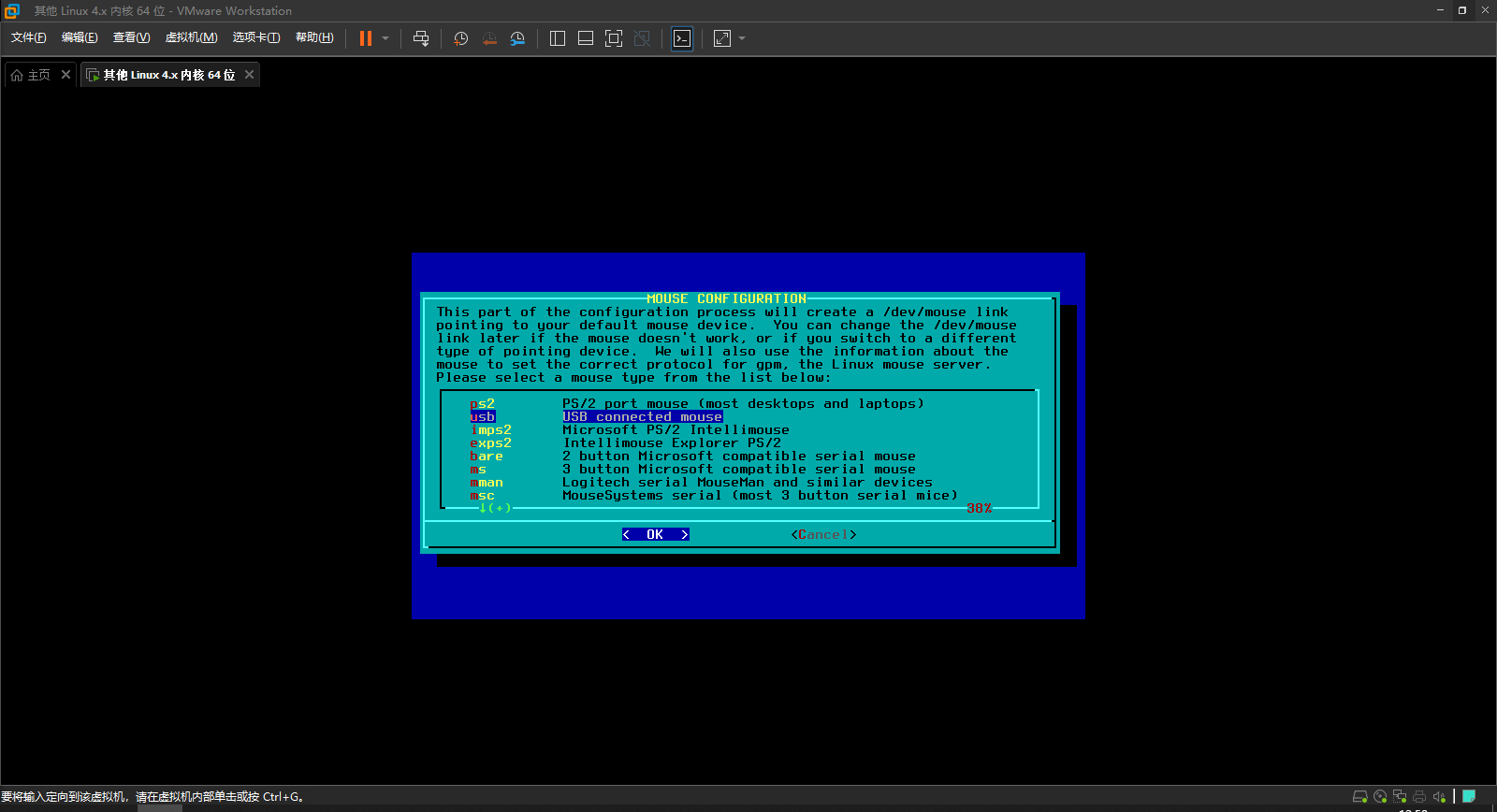Choose the imps2 Microsoft PS/2 Intellimouse row
Image resolution: width=1497 pixels, height=812 pixels.
630,429
